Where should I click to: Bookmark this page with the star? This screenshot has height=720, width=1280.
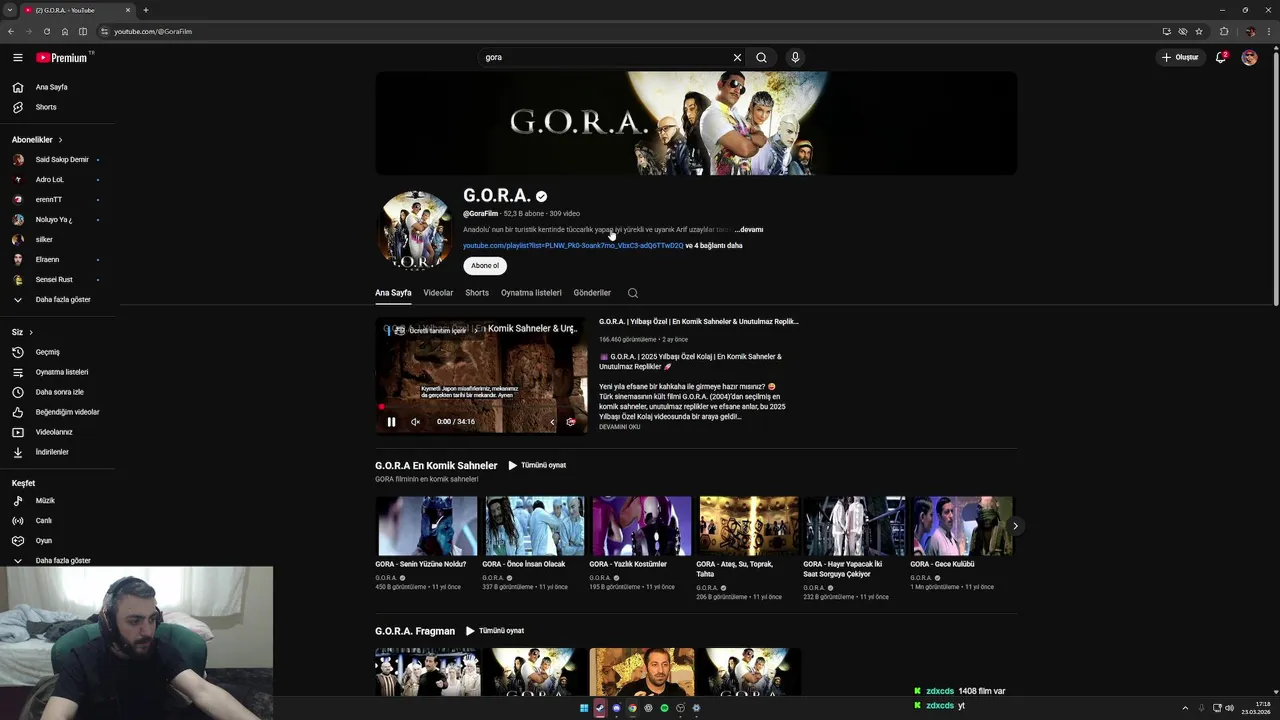(1199, 31)
